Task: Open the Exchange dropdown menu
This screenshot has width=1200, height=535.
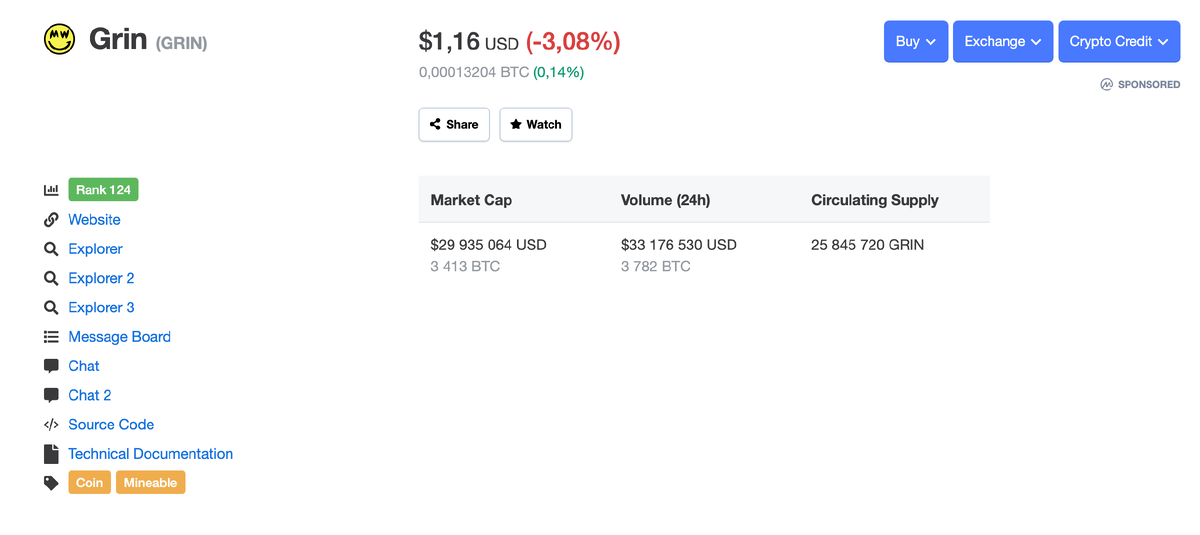Action: click(x=1002, y=42)
